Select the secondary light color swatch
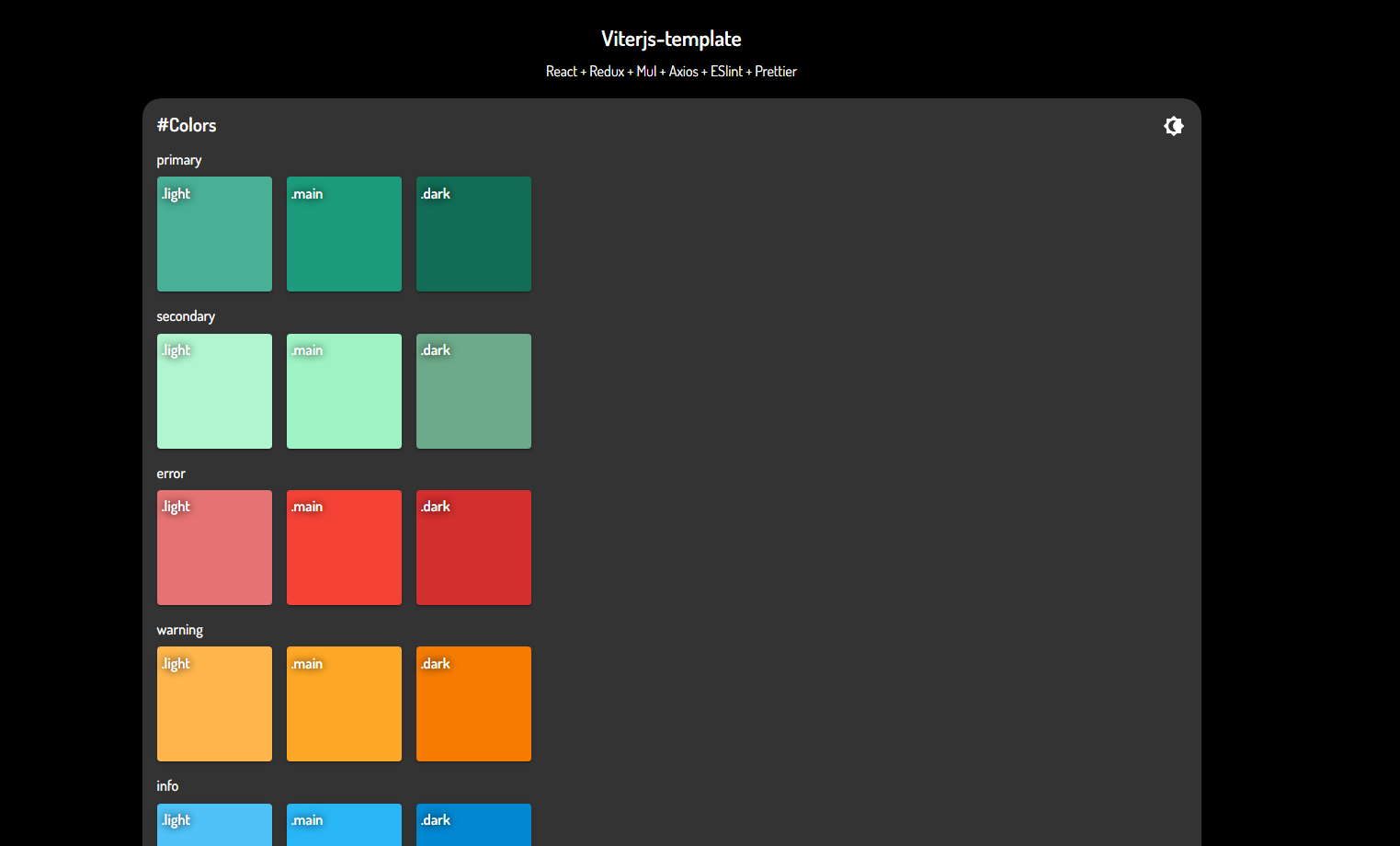The image size is (1400, 846). (214, 391)
